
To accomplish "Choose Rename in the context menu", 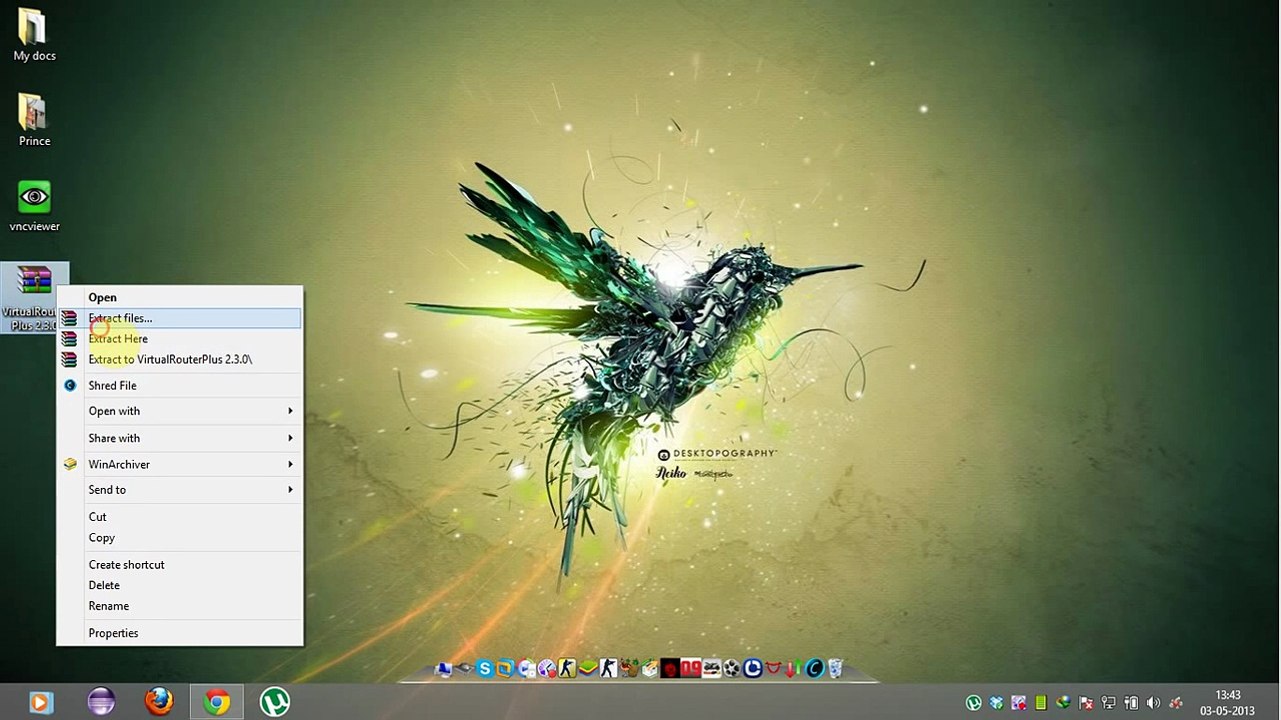I will pos(108,606).
